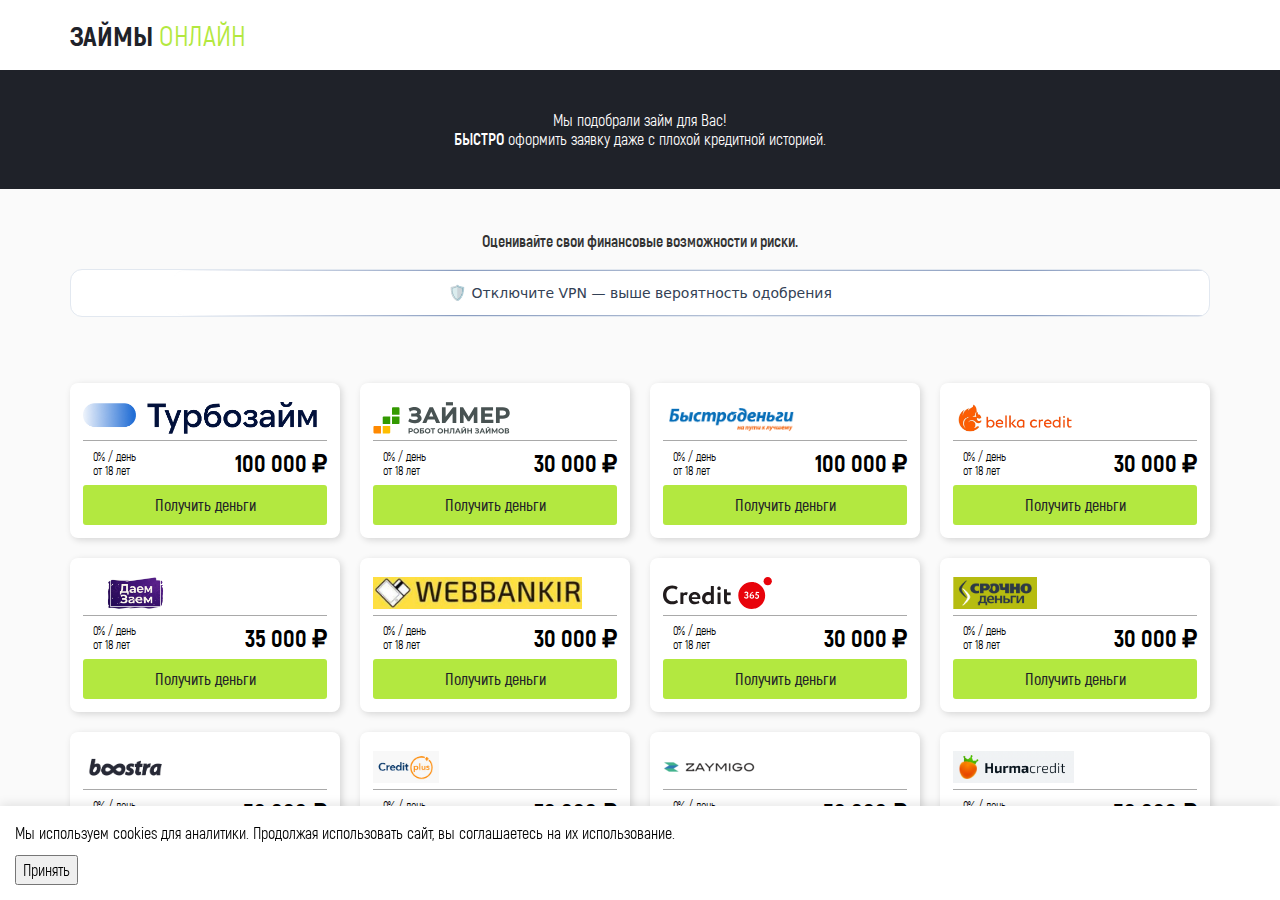Accept cookies with the Принять button

coord(46,870)
